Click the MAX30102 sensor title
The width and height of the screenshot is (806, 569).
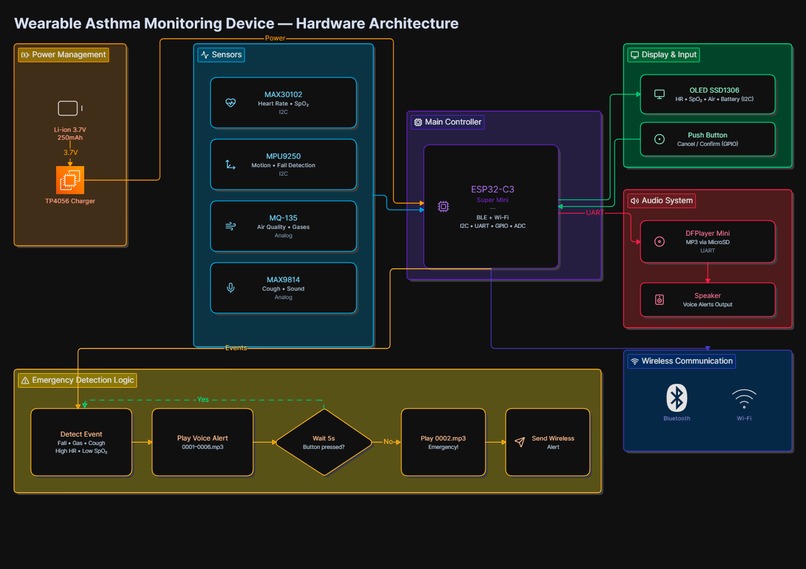tap(283, 95)
